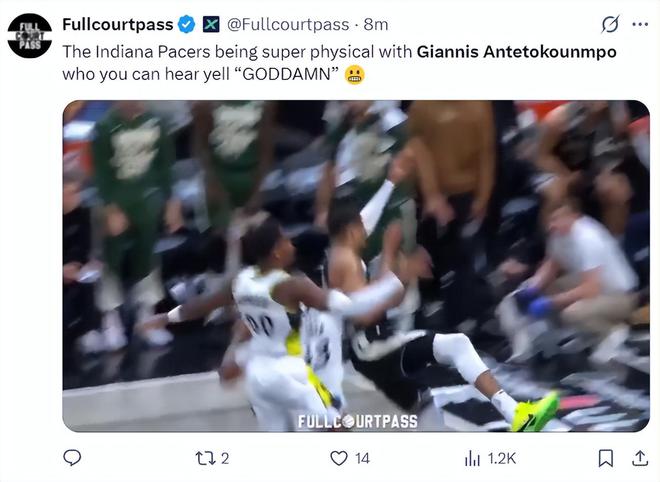The image size is (660, 482).
Task: Click the blue verified checkmark badge
Action: tap(186, 24)
